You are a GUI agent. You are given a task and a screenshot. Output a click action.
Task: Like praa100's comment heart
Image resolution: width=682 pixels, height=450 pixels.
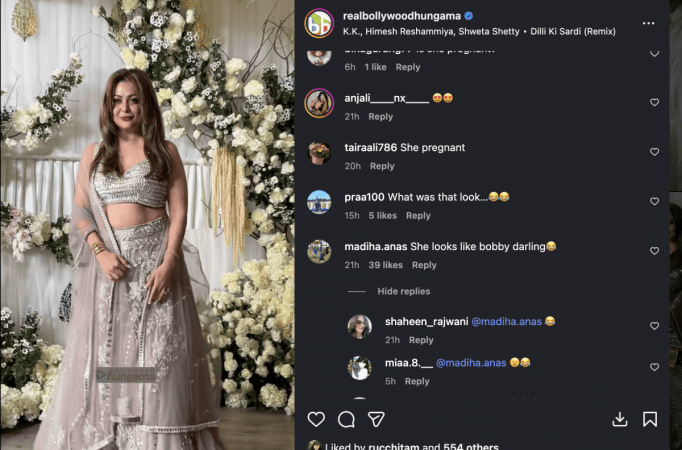pyautogui.click(x=655, y=201)
